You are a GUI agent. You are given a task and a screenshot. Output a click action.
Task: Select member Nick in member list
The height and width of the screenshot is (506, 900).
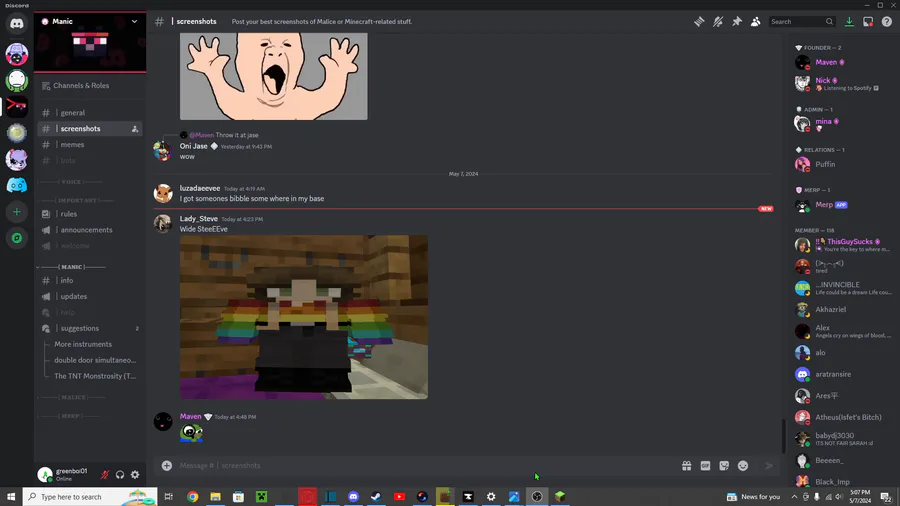tap(843, 83)
